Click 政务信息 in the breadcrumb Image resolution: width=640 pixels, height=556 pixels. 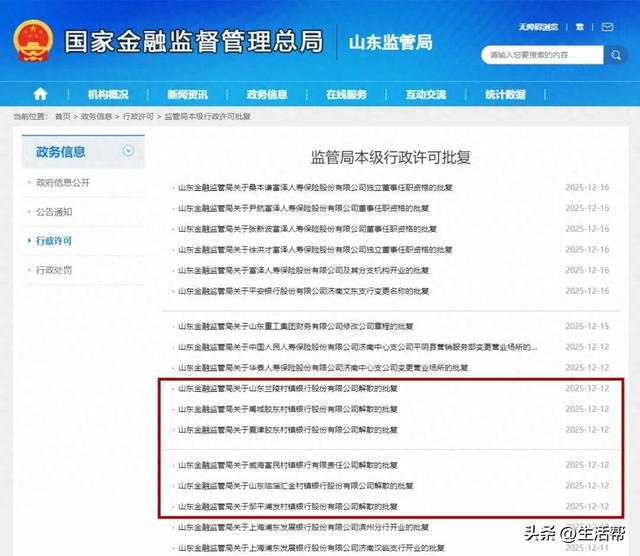[96, 116]
